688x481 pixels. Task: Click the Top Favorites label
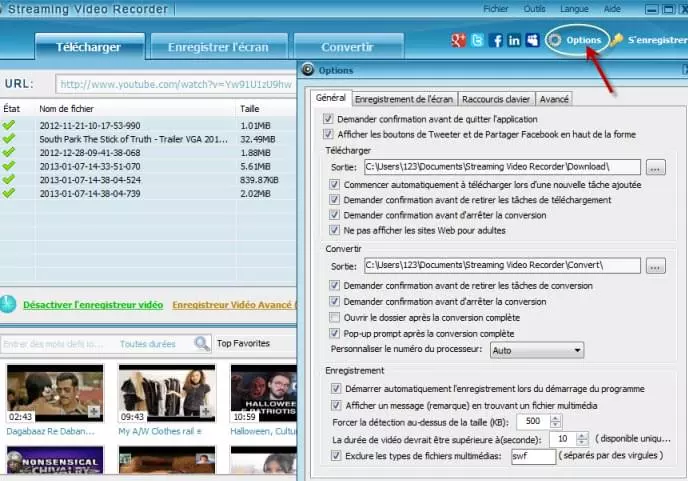pos(243,343)
